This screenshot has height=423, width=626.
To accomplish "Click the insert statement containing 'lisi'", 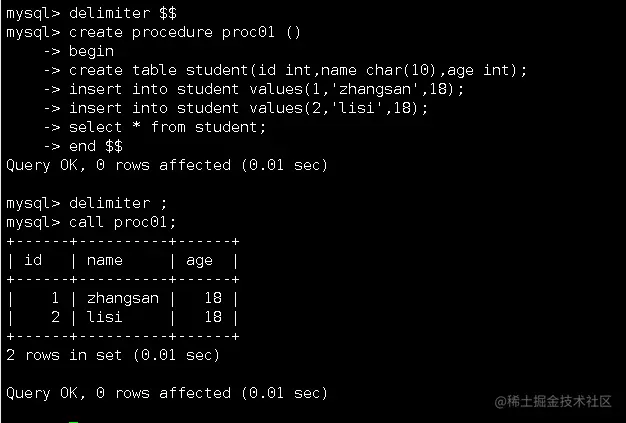I will 248,108.
